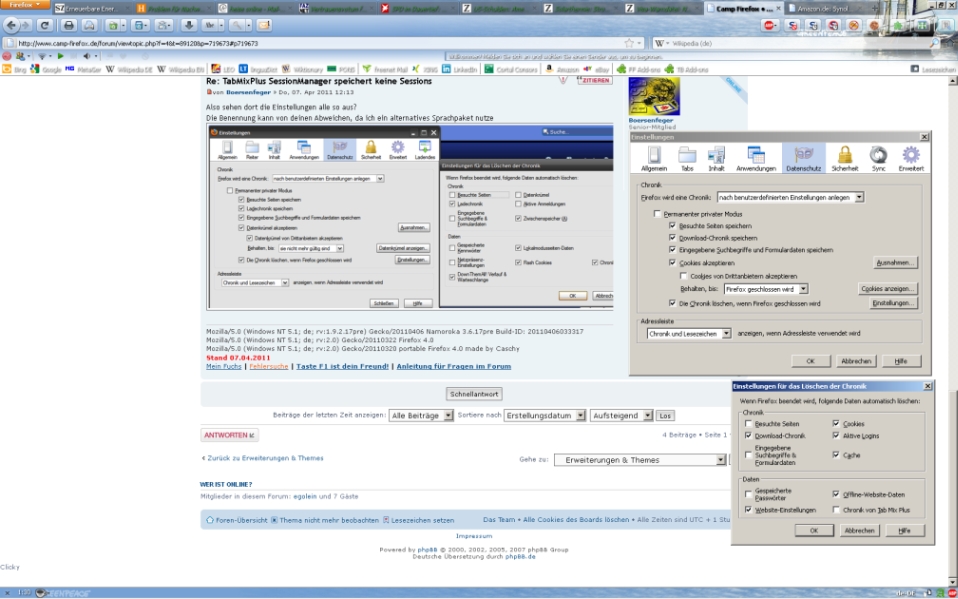Click the speaker volume icon on the radio toolbar
Image resolution: width=958 pixels, height=599 pixels.
tap(86, 56)
